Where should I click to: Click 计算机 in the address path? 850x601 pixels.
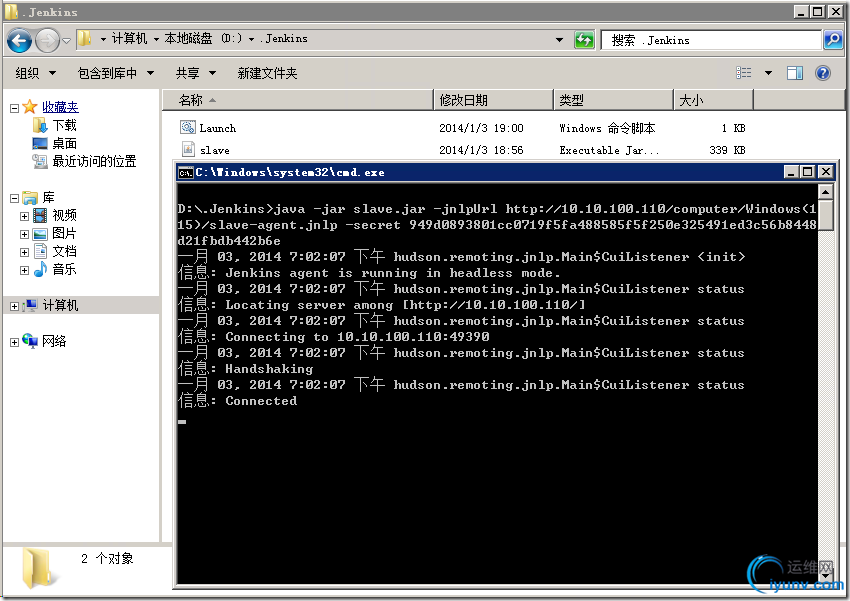[129, 38]
